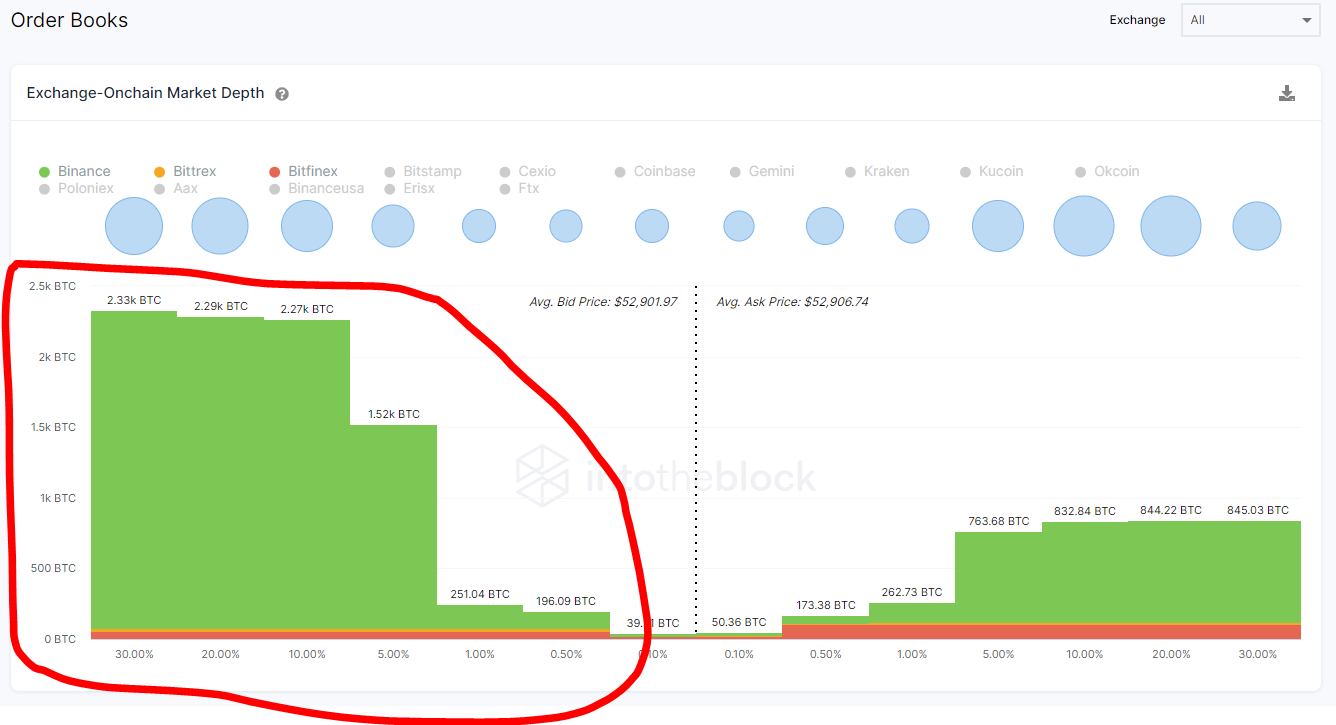Enable Coinbase series in legend

tap(654, 171)
